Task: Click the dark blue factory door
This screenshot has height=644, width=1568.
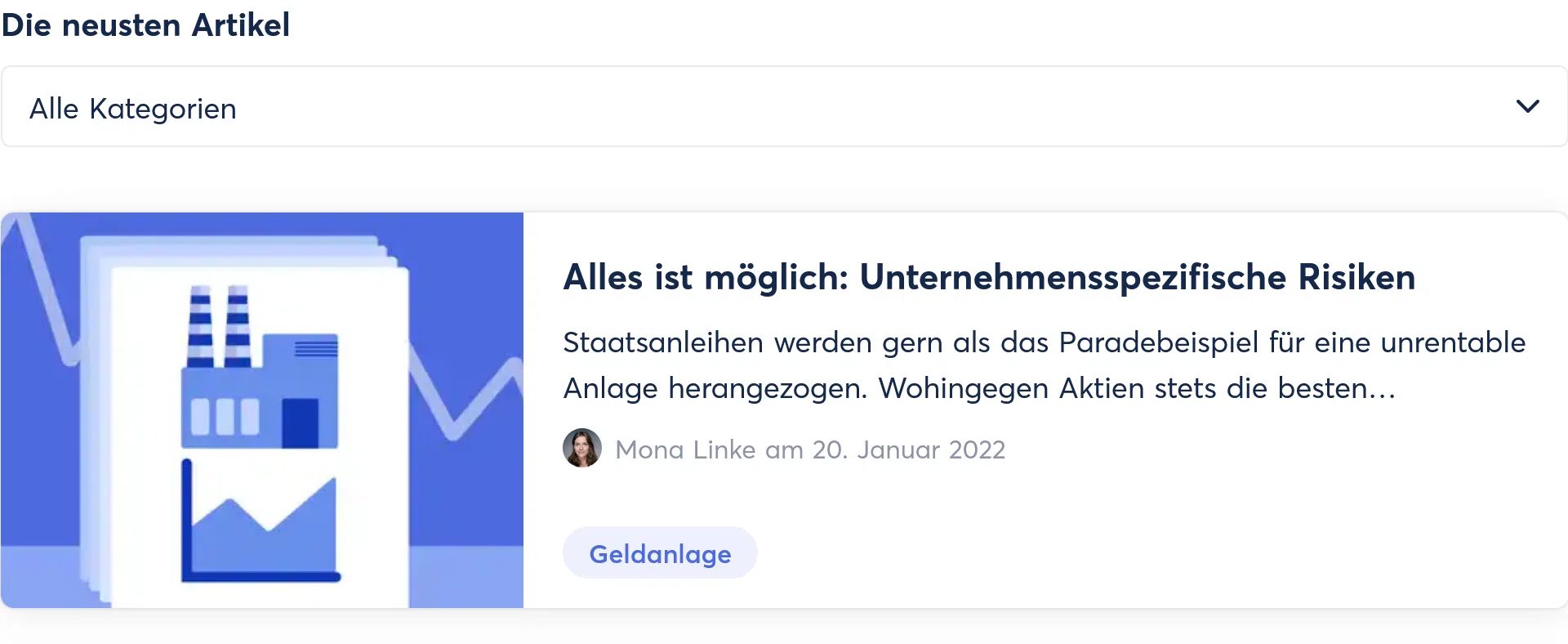Action: tap(300, 423)
